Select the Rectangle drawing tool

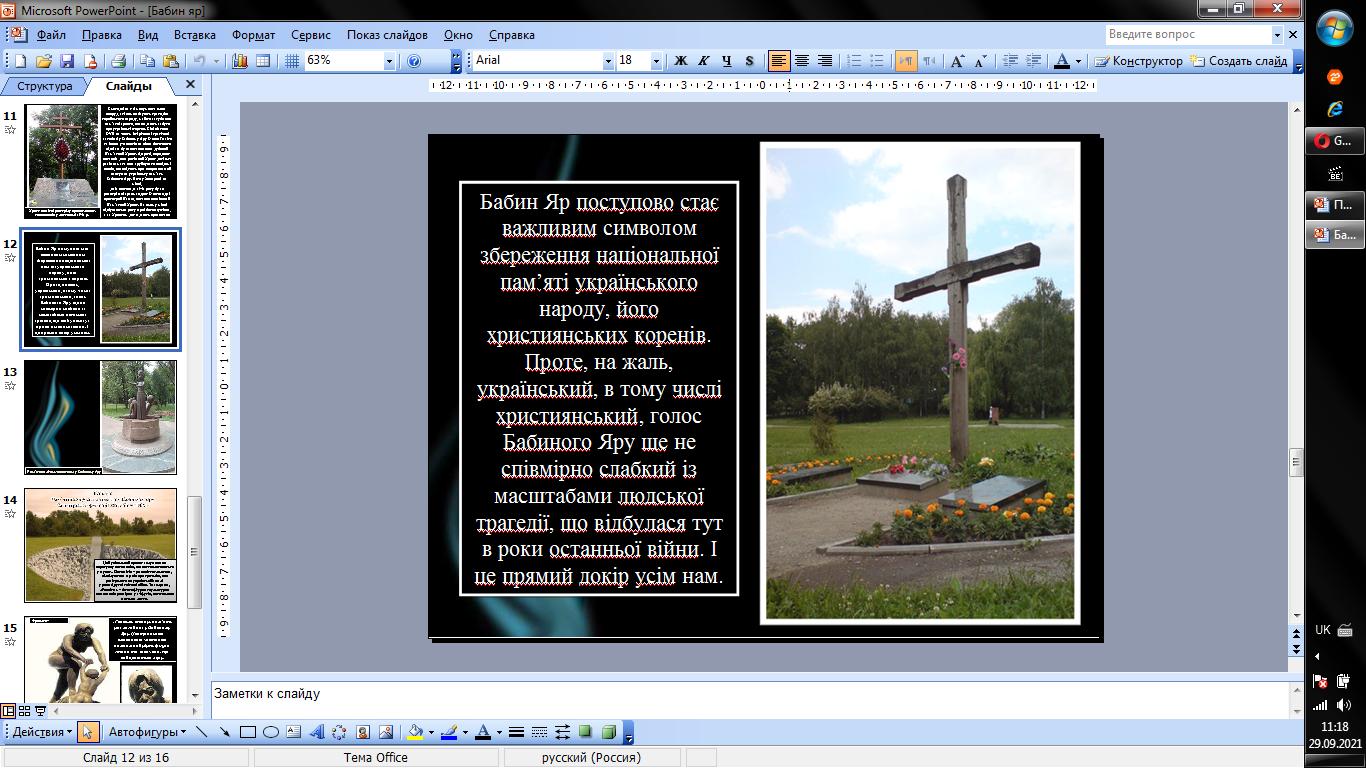(x=247, y=732)
